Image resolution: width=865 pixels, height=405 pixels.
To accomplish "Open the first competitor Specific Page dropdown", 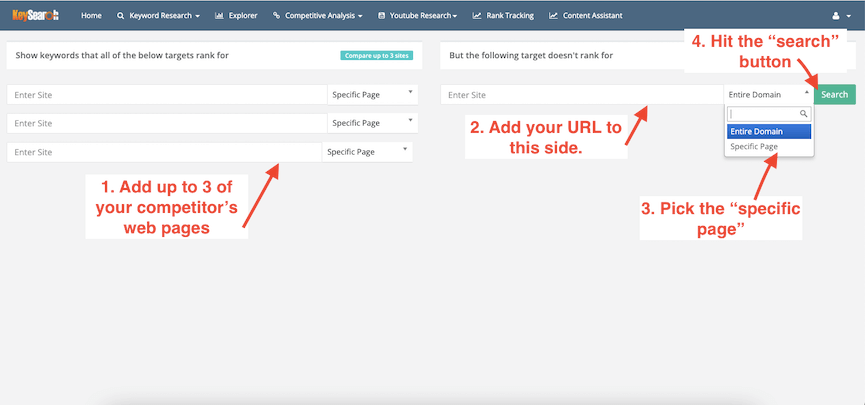I will point(373,94).
